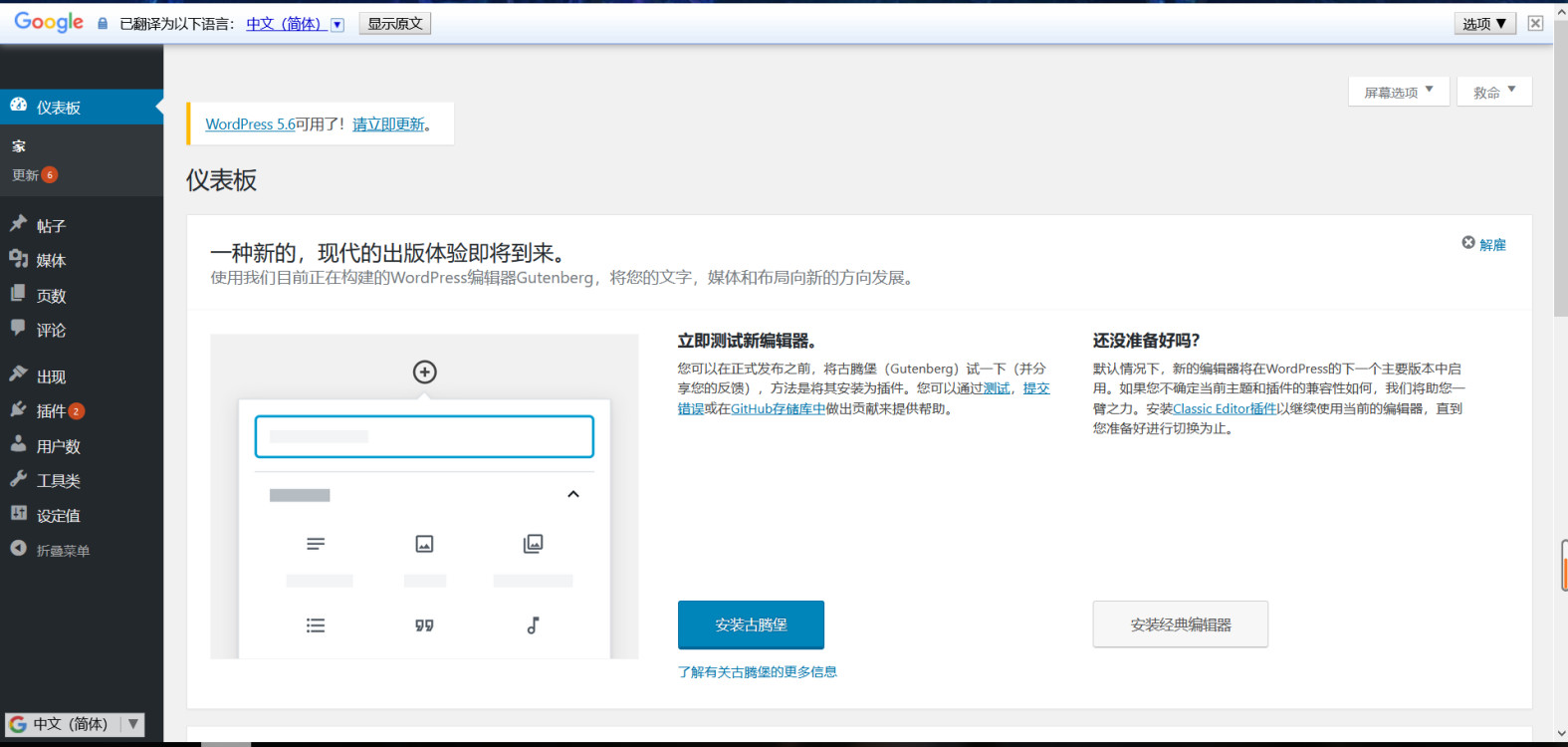Open the 仪表板 menu item
The height and width of the screenshot is (747, 1568).
coord(82,107)
